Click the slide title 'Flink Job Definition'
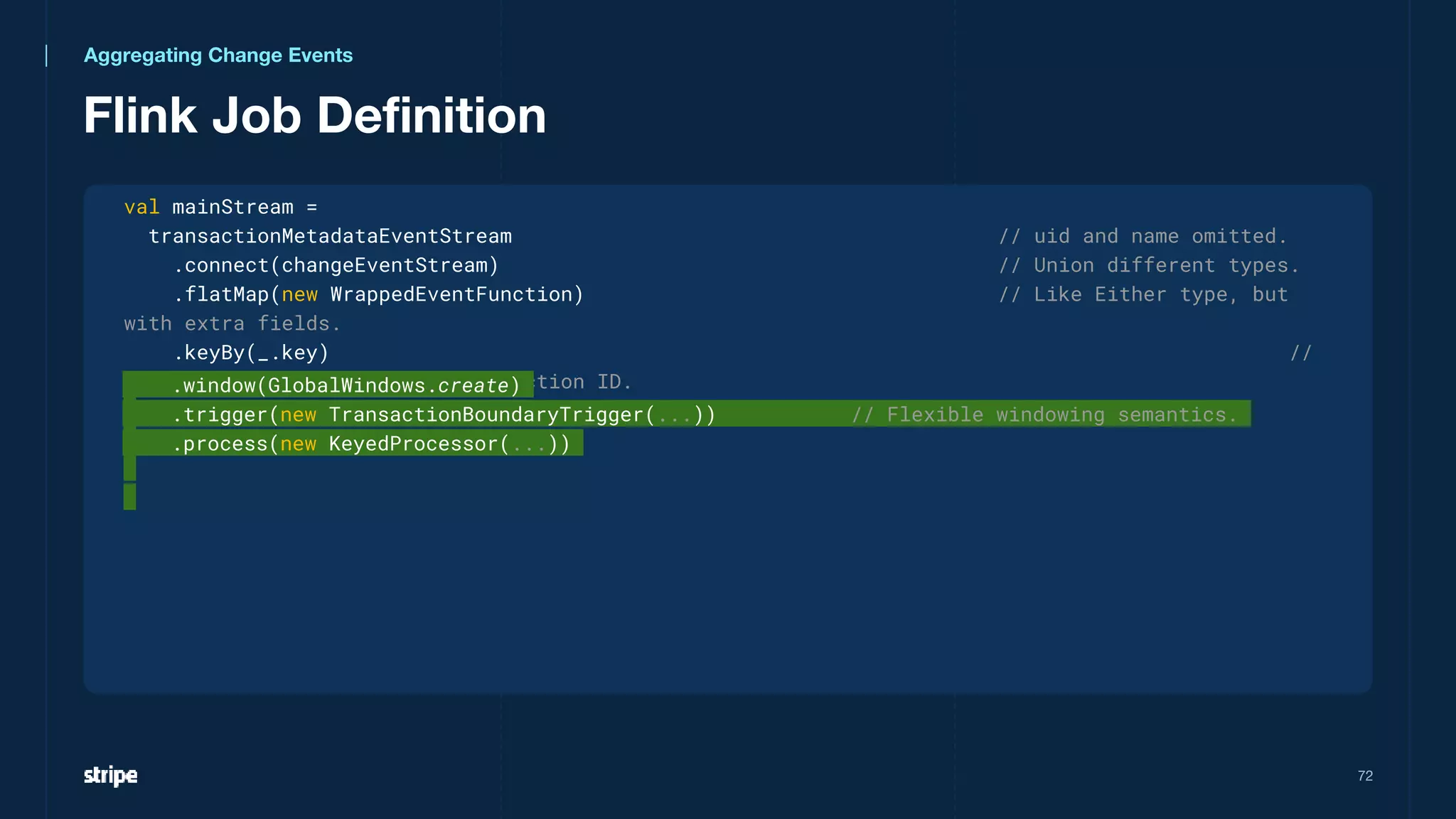The height and width of the screenshot is (819, 1456). [x=315, y=115]
